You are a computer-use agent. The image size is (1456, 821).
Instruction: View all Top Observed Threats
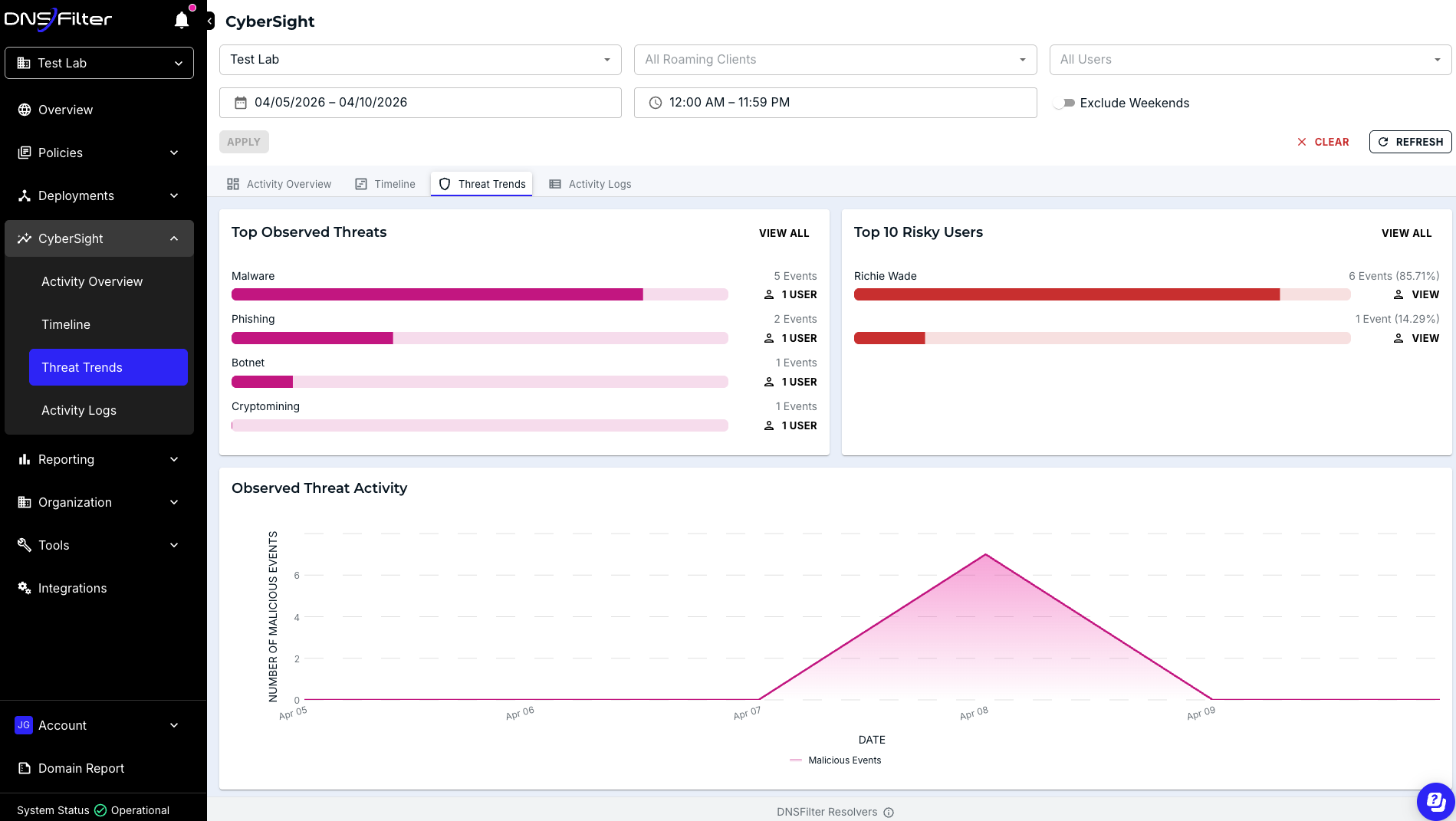click(784, 233)
